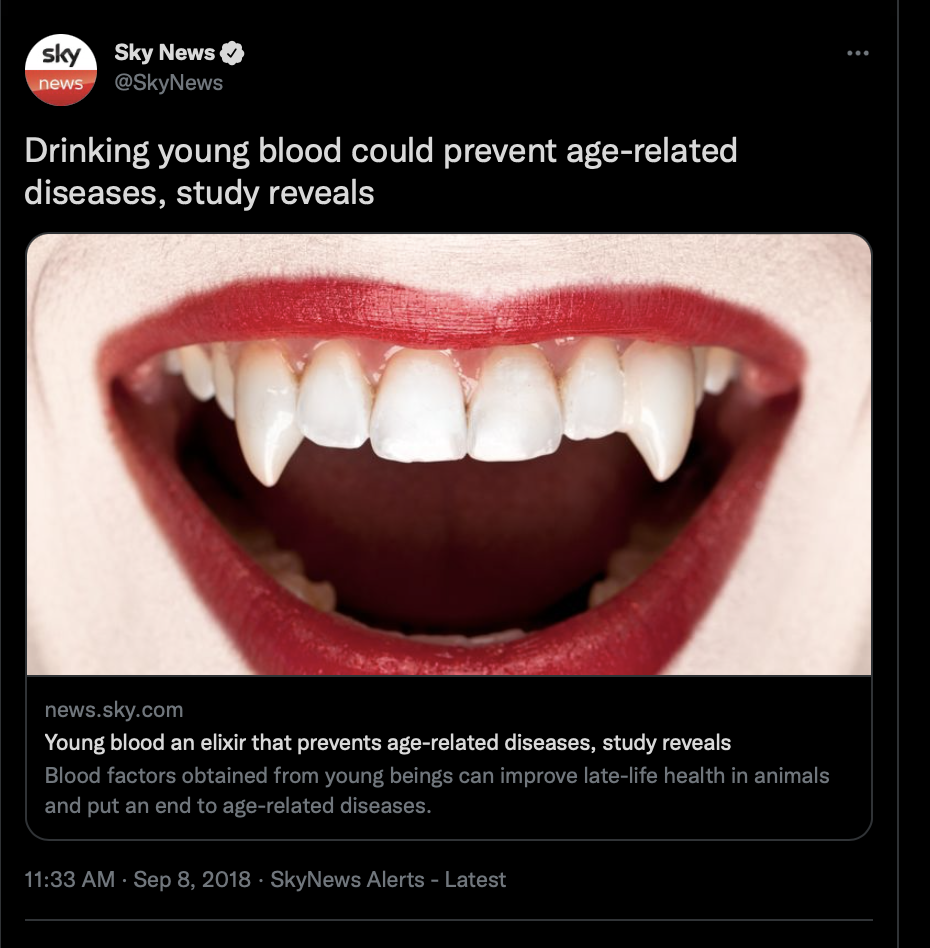The height and width of the screenshot is (948, 930).
Task: Click the news.sky.com domain label
Action: coord(114,709)
